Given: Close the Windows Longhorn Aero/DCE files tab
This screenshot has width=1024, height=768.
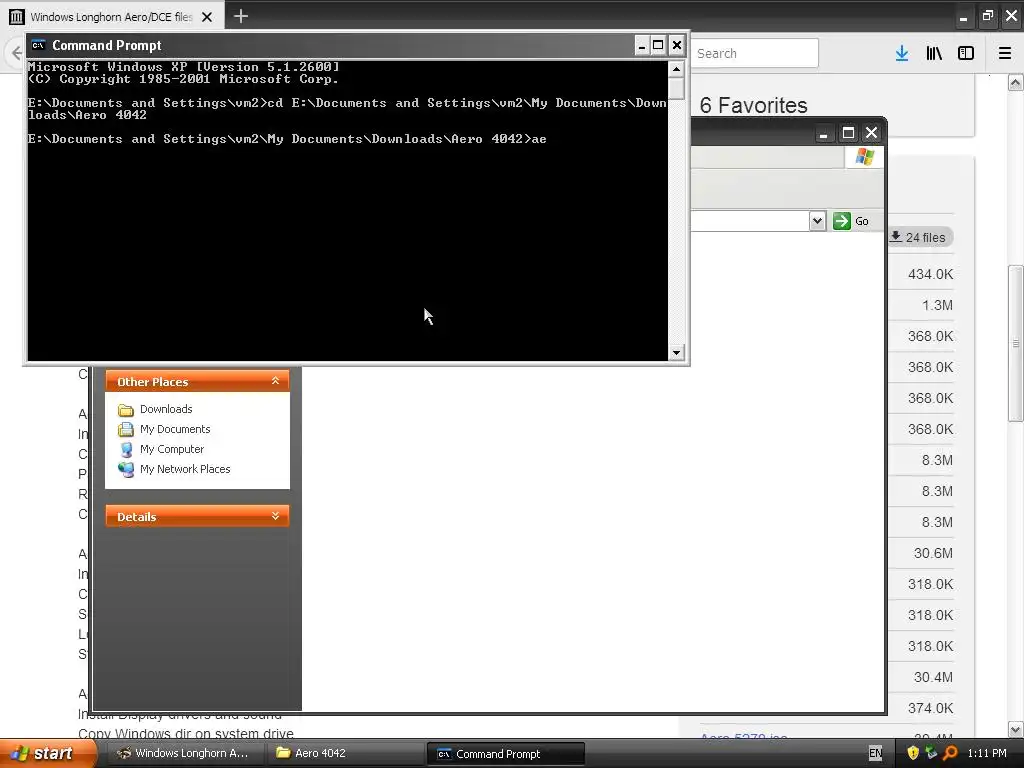Looking at the screenshot, I should click(x=207, y=17).
